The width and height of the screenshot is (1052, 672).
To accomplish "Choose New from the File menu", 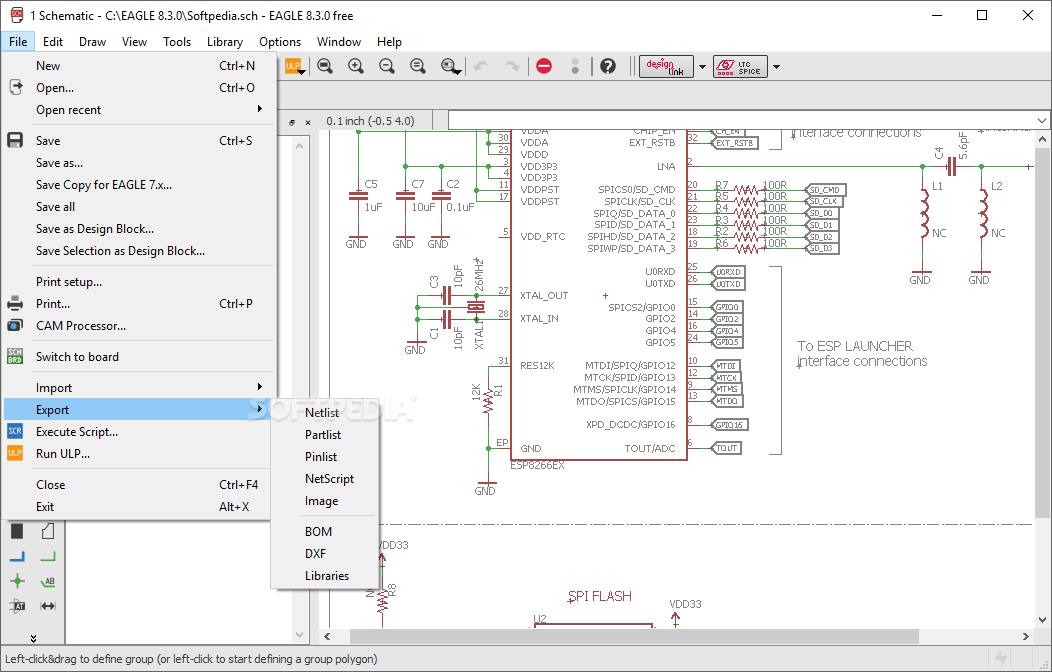I will (x=139, y=66).
